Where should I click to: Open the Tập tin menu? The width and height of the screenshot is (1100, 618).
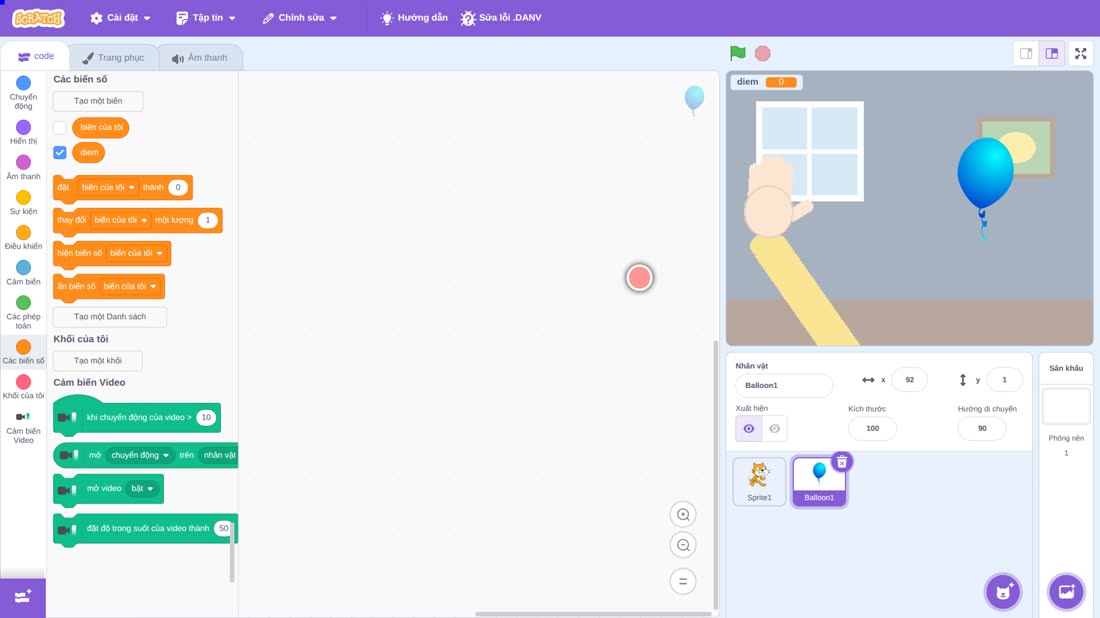[x=206, y=18]
